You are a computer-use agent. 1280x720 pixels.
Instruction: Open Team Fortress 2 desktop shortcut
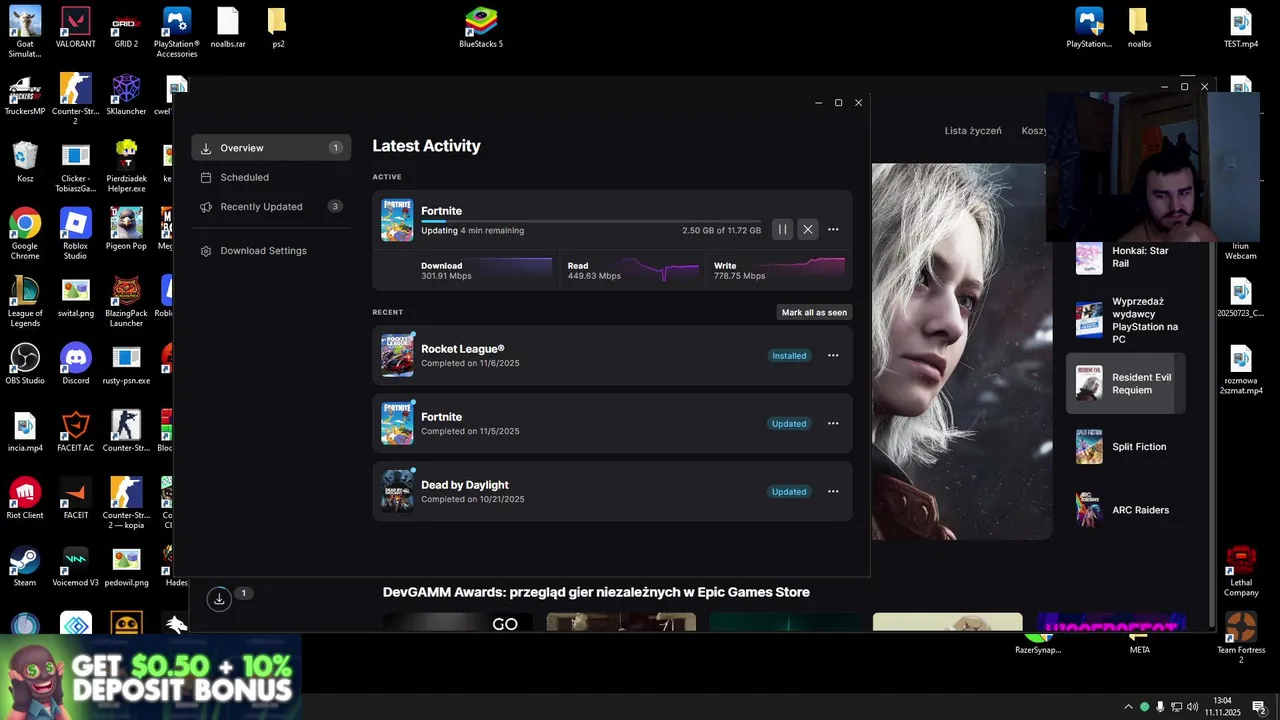[1241, 638]
